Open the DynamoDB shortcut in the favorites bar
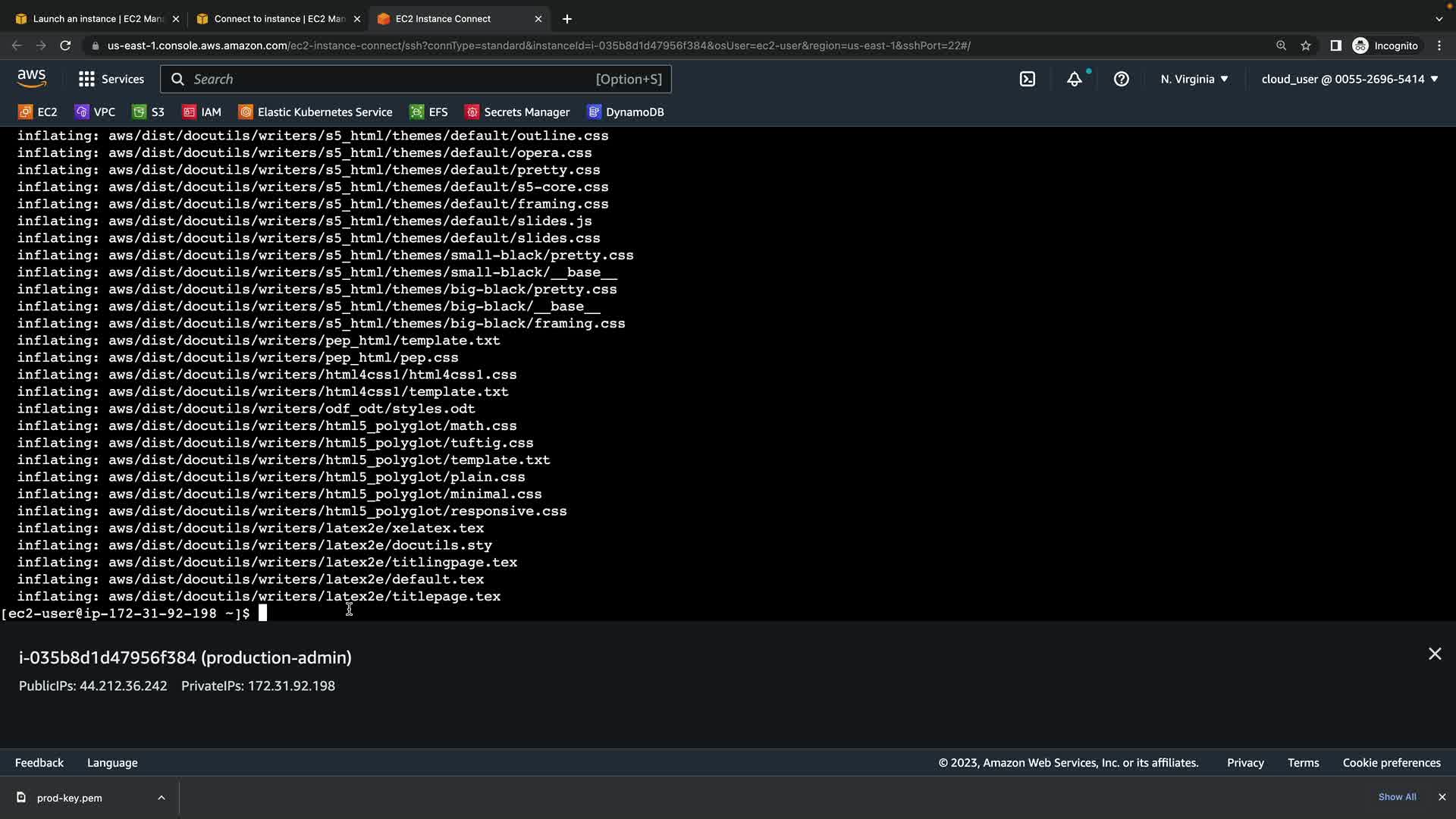1456x819 pixels. [x=626, y=112]
